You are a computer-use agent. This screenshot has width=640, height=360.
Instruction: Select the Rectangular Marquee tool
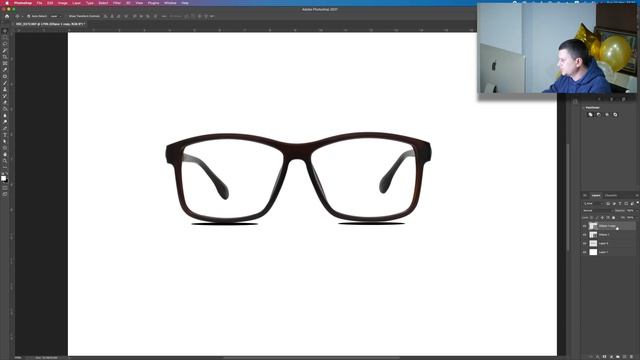[x=5, y=38]
